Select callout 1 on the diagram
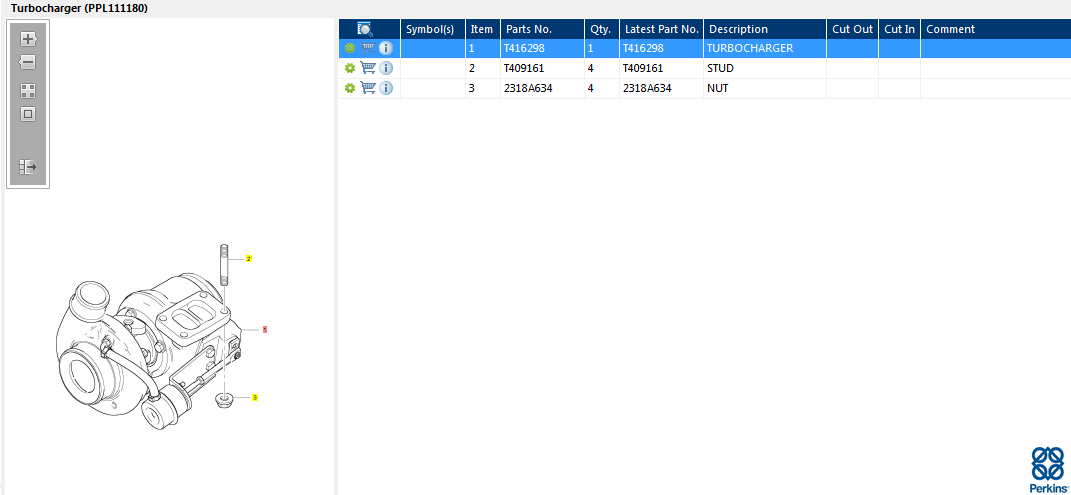Screen dimensions: 1071x495 tap(265, 329)
